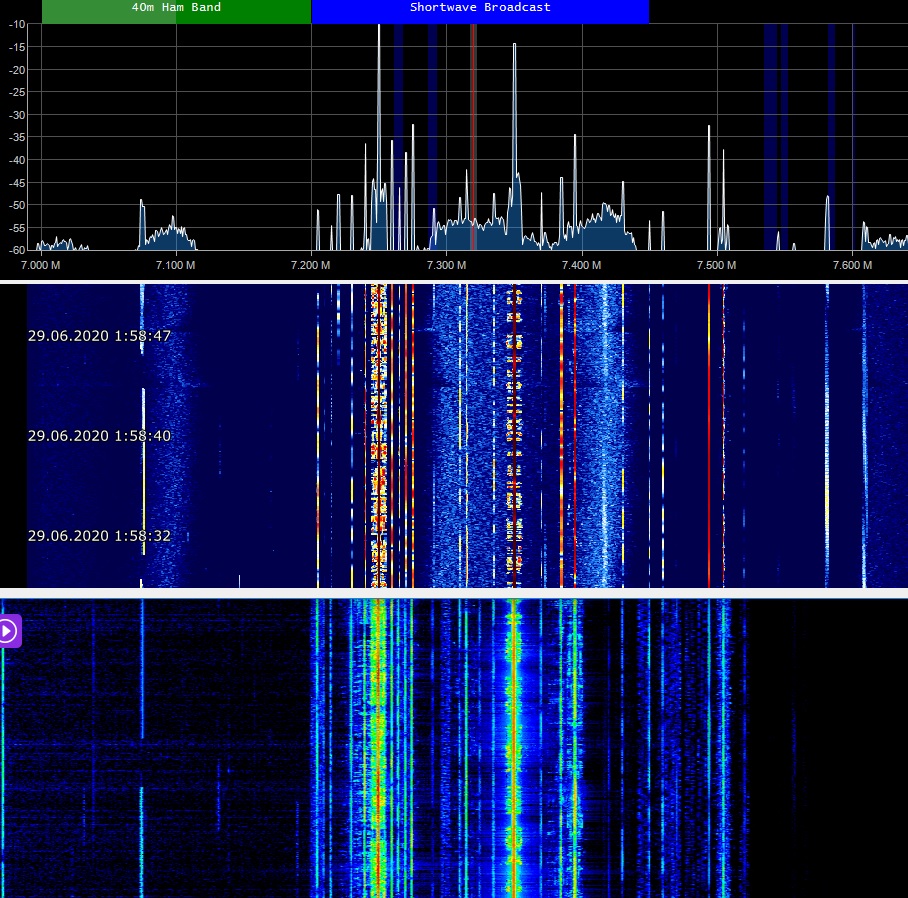Image resolution: width=908 pixels, height=898 pixels.
Task: Click the 7.600 M frequency label
Action: click(852, 265)
